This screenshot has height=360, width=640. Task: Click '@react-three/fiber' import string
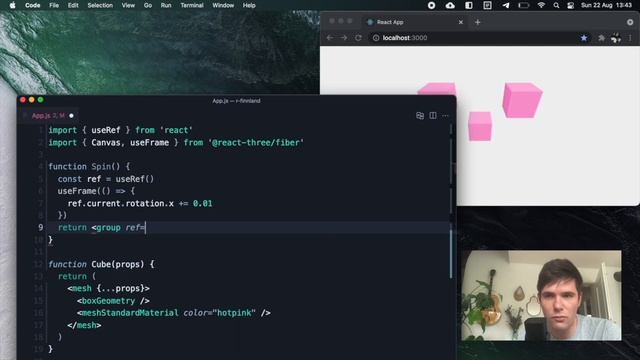click(x=256, y=142)
